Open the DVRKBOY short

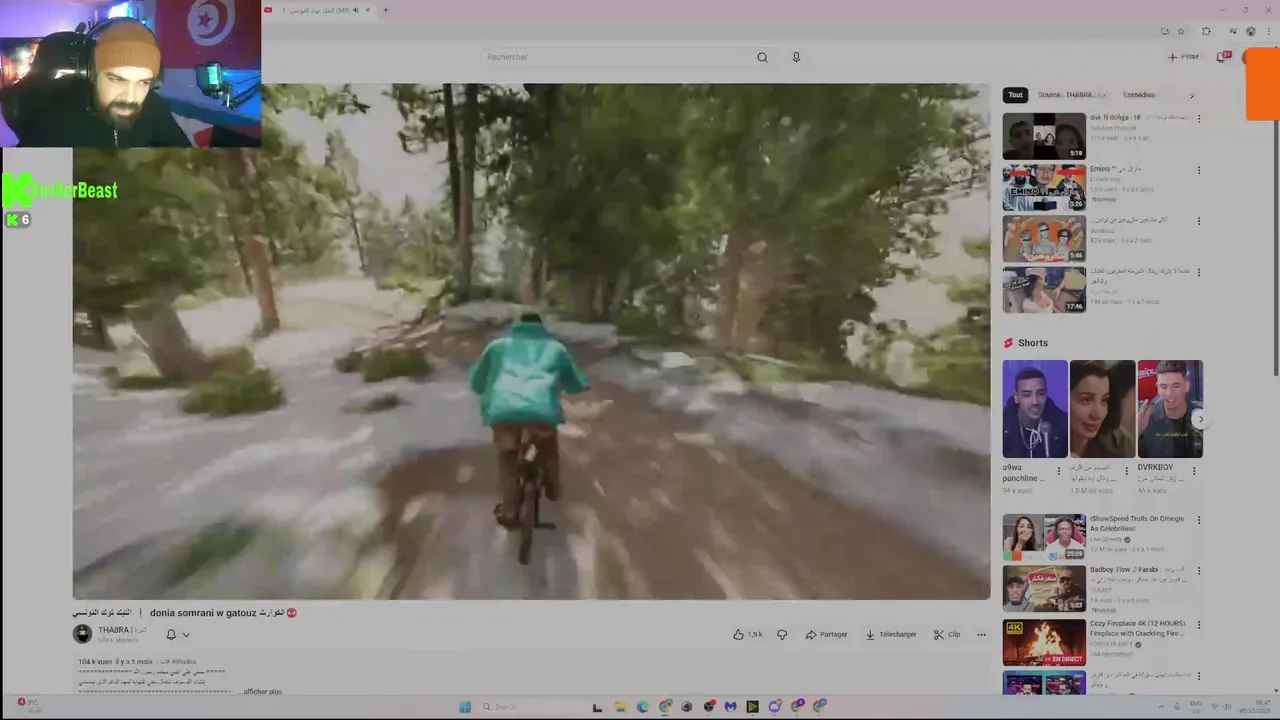tap(1170, 409)
